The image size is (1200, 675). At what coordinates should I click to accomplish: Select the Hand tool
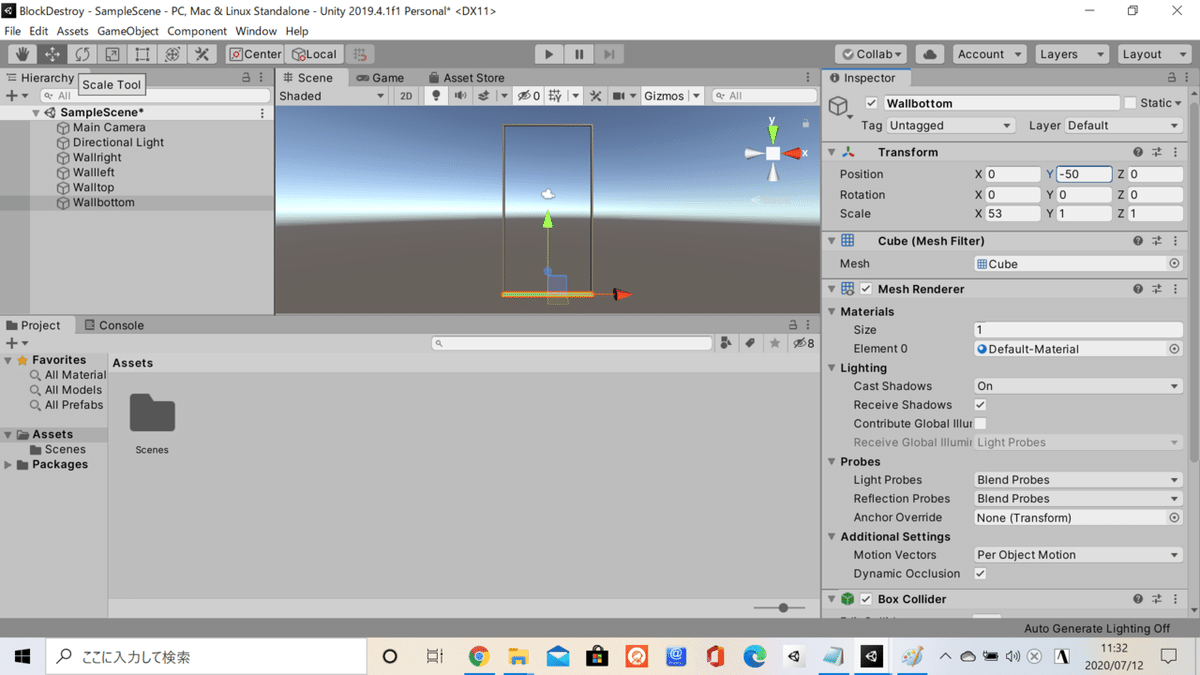(x=22, y=54)
